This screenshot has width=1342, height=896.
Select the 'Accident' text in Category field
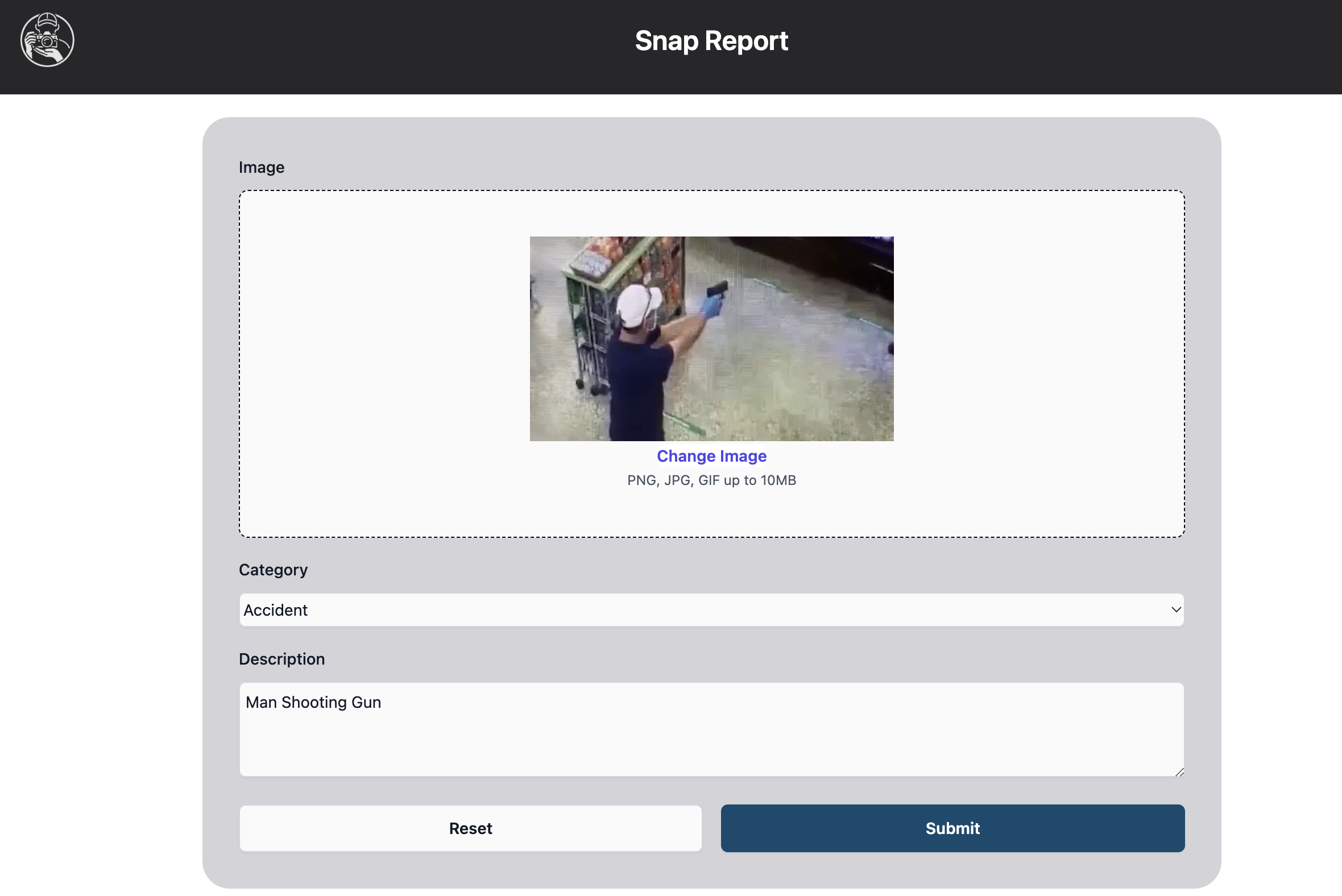(x=275, y=610)
